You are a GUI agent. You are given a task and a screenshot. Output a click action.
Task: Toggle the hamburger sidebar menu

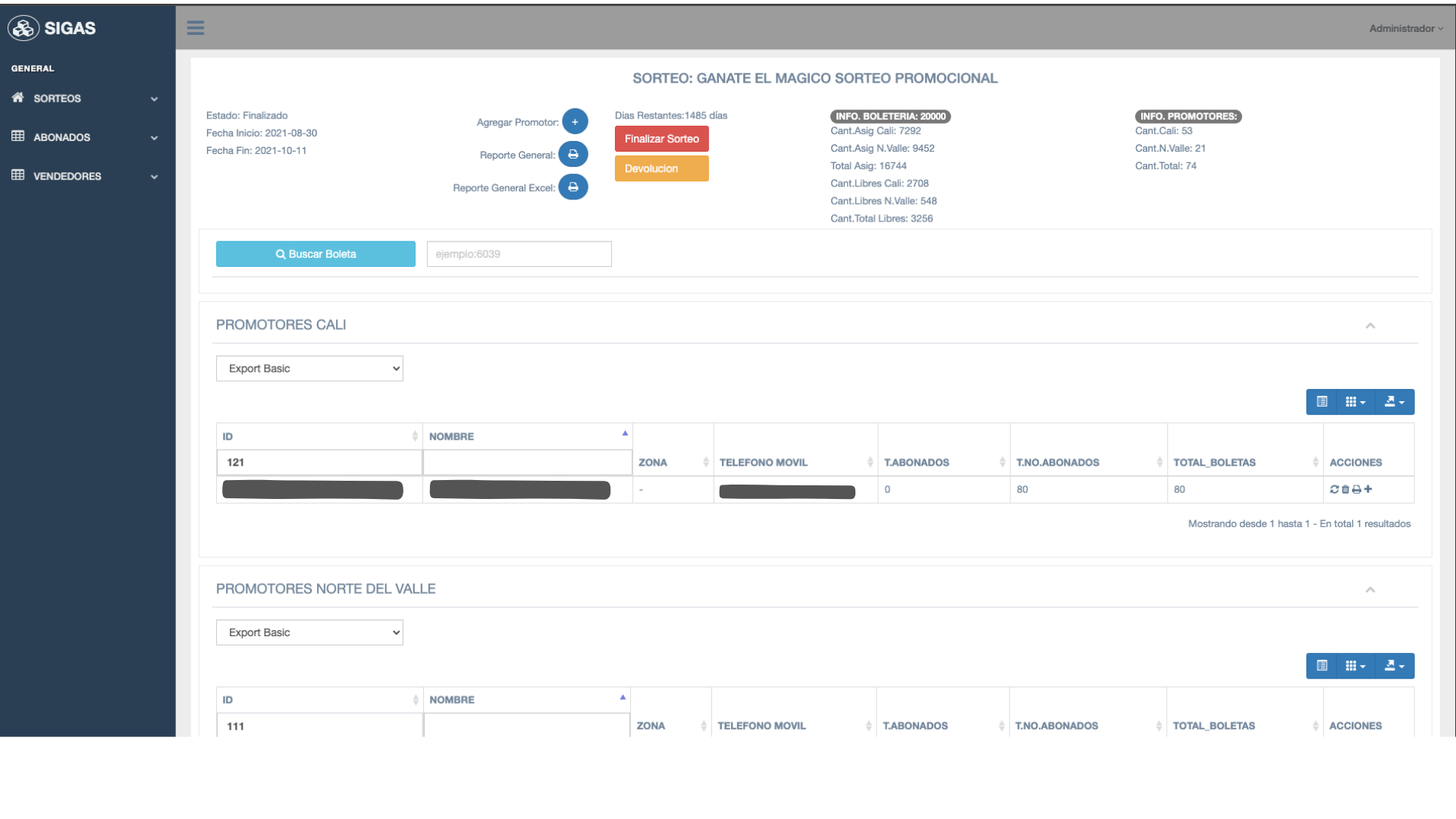(x=196, y=28)
